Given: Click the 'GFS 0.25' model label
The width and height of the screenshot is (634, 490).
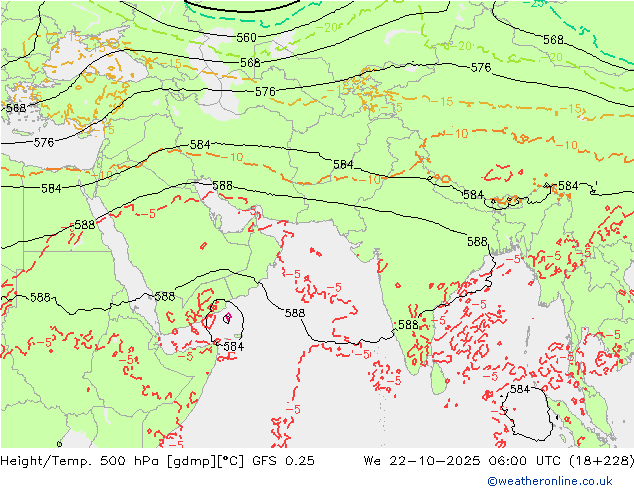Looking at the screenshot, I should pyautogui.click(x=283, y=460).
